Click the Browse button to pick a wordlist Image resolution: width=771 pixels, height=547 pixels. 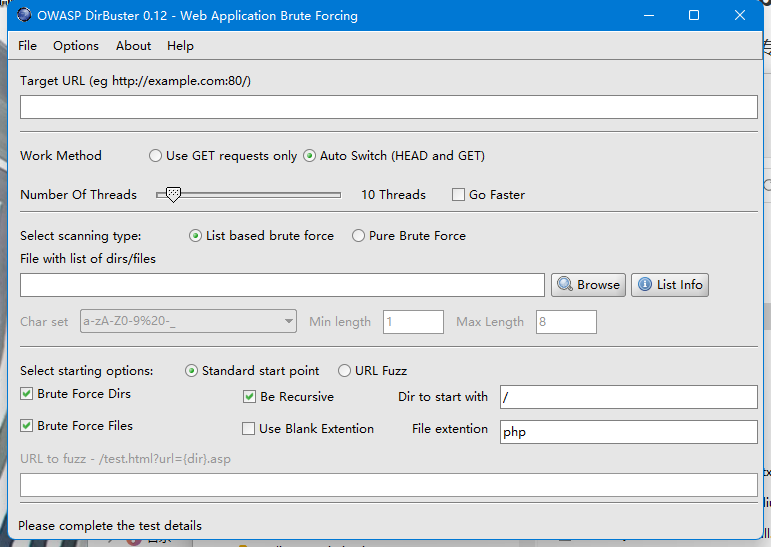click(x=588, y=285)
